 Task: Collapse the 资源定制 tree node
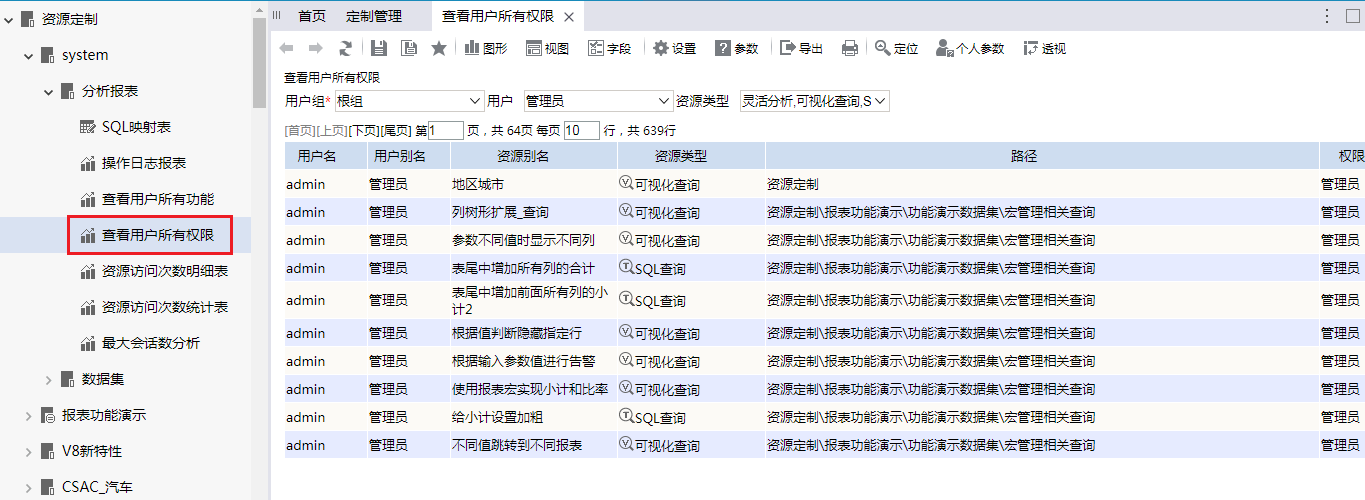coord(9,19)
